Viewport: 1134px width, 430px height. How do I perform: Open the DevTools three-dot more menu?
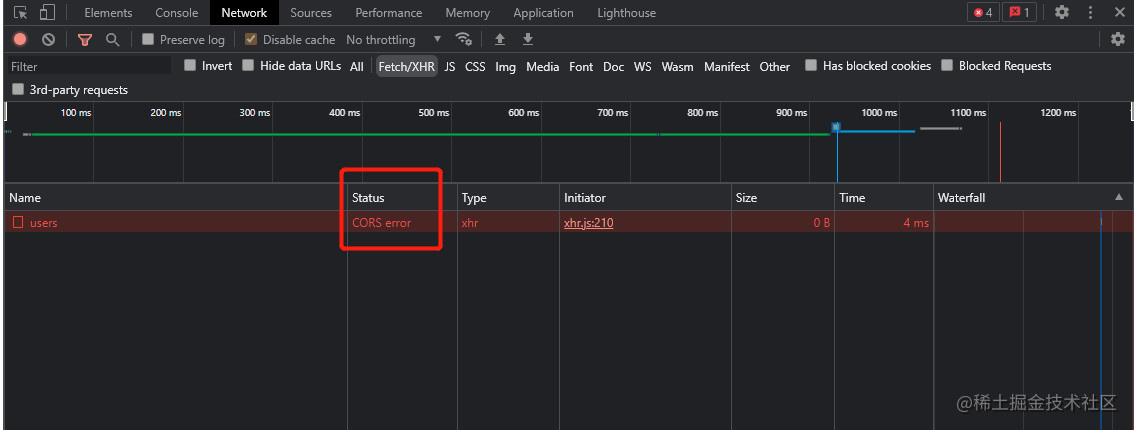(1090, 13)
